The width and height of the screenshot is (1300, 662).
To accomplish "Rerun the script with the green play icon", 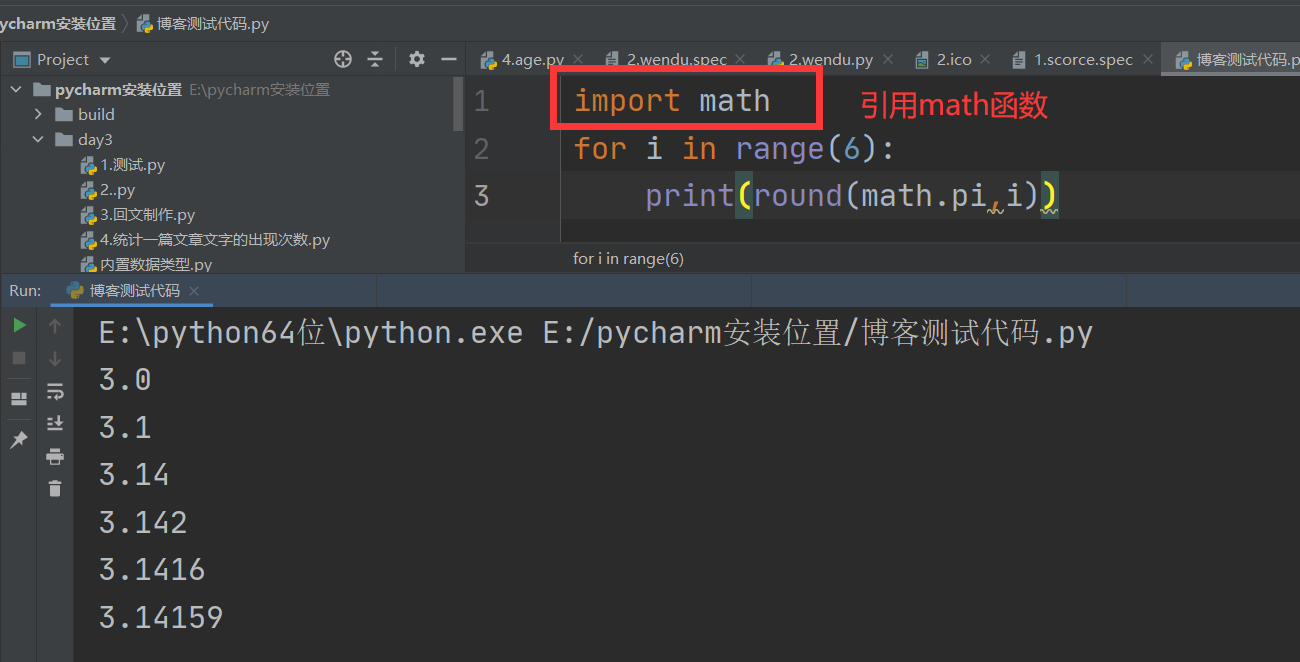I will (x=19, y=325).
